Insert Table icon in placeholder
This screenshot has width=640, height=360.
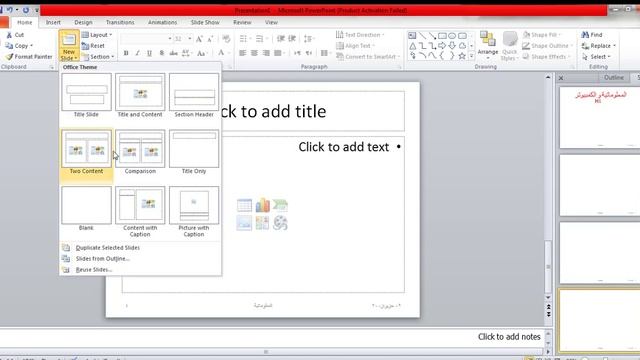click(244, 205)
